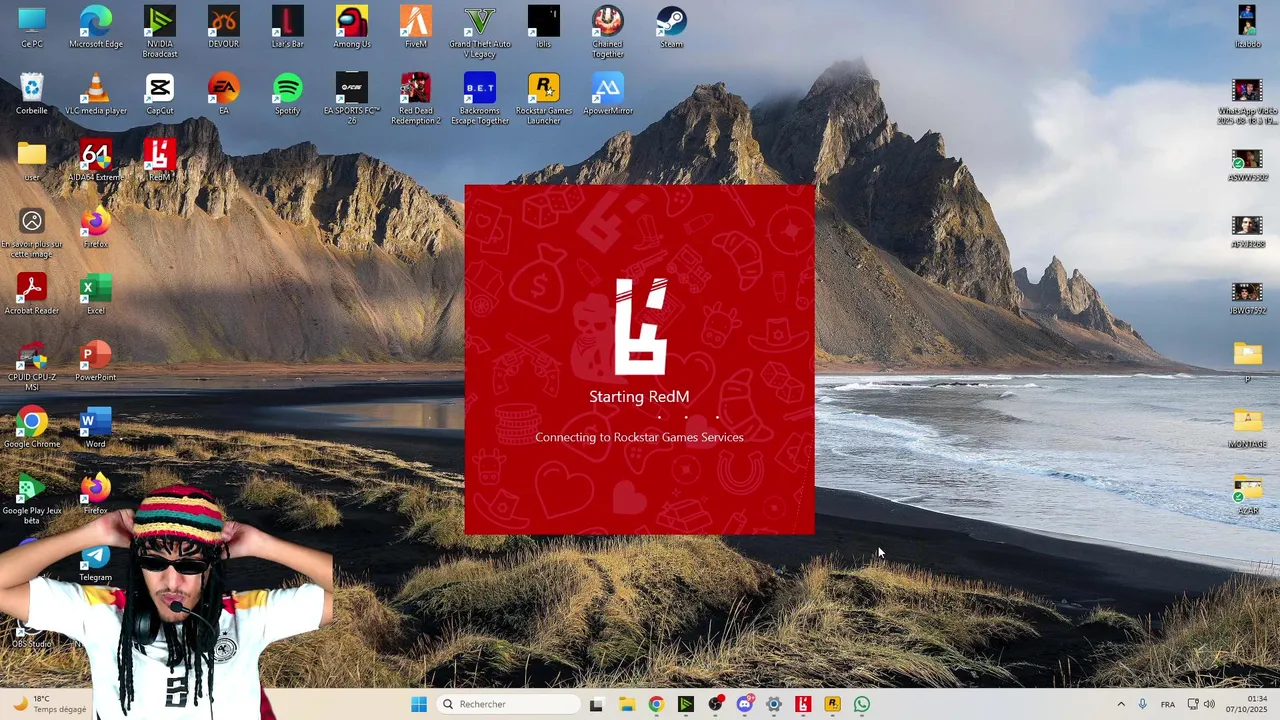Click the EA app desktop icon
The image size is (1280, 720).
click(x=224, y=94)
